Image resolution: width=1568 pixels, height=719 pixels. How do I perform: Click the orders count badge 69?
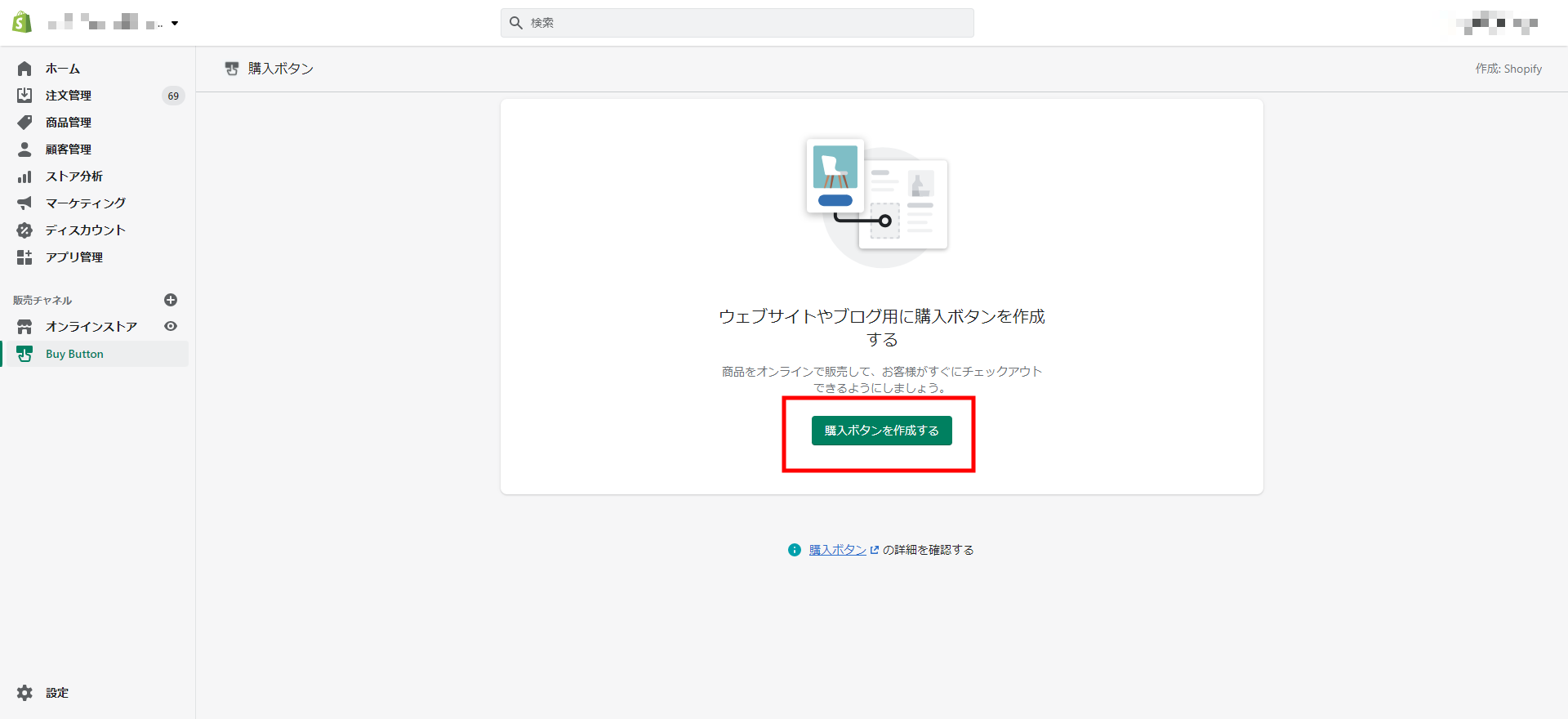click(x=173, y=96)
